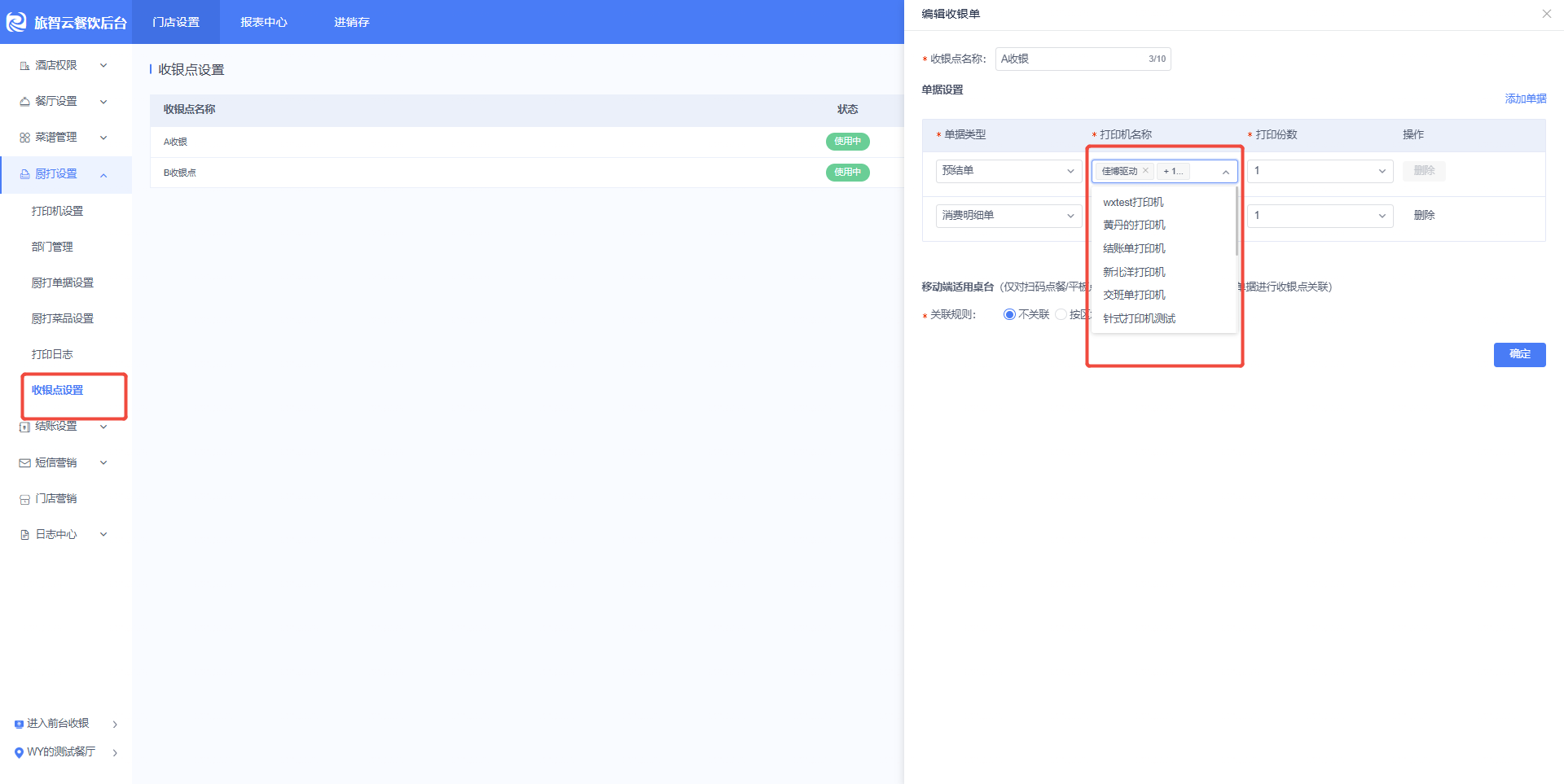Click the 收银点名称 column header
The image size is (1564, 784).
pos(189,109)
